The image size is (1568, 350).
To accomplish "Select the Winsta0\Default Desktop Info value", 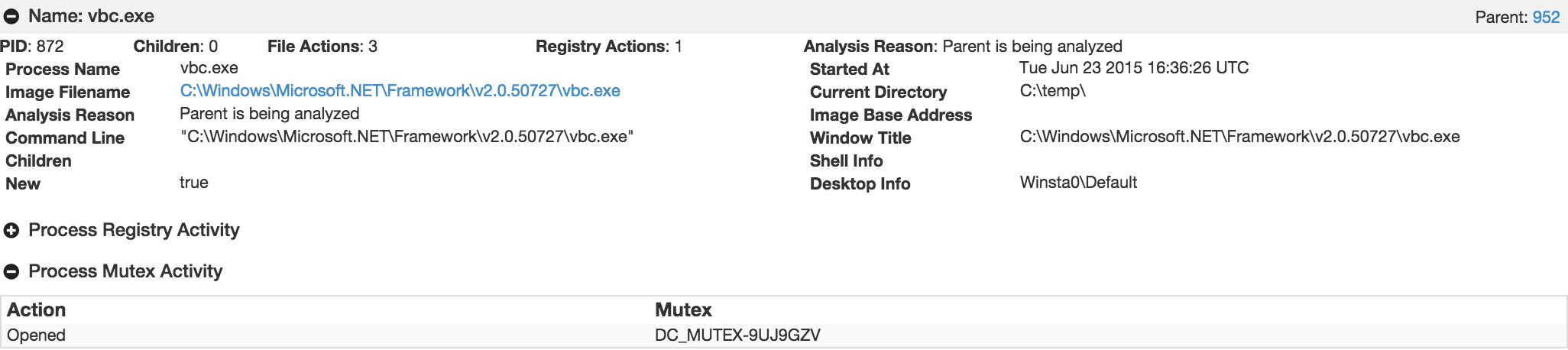I will [x=1078, y=183].
